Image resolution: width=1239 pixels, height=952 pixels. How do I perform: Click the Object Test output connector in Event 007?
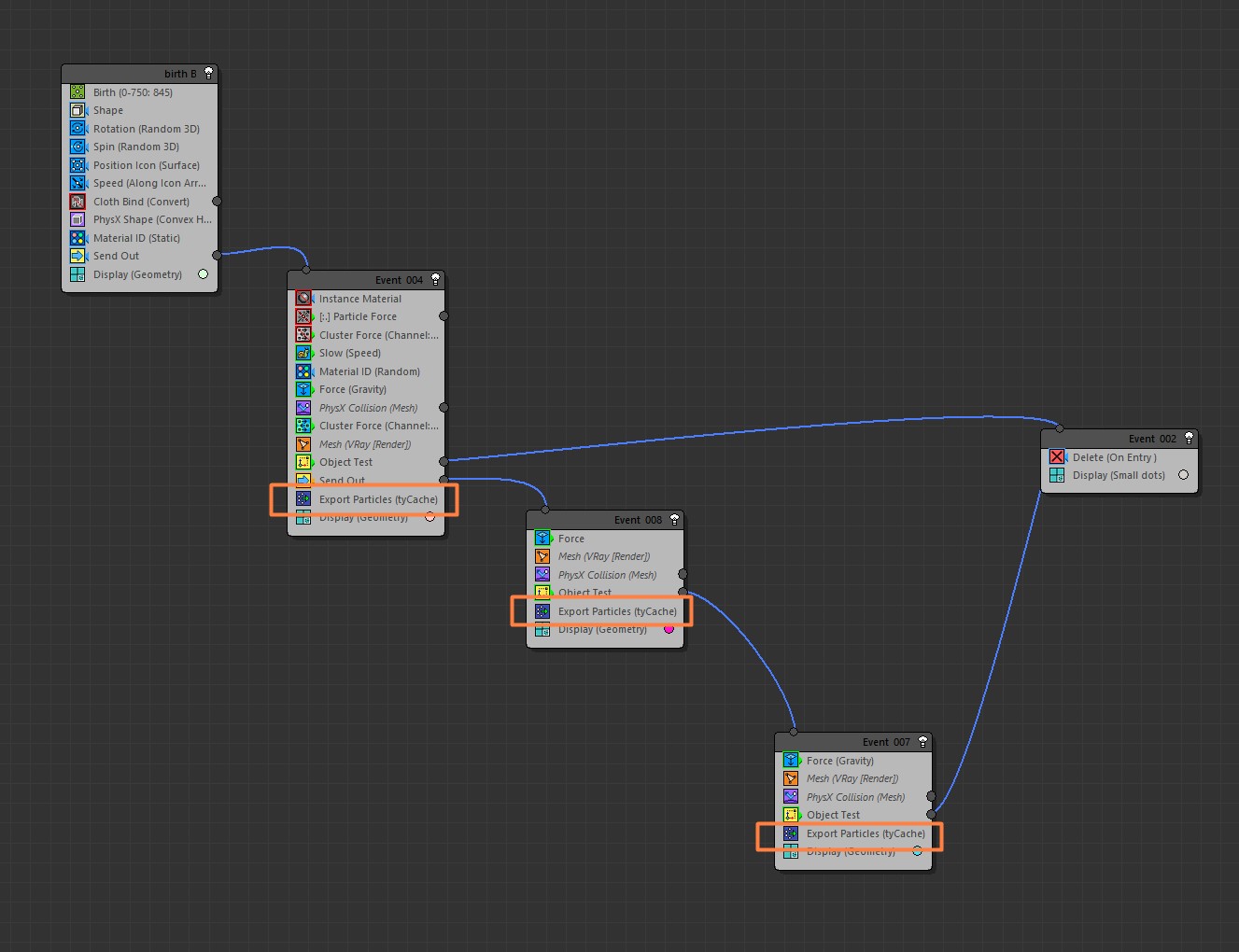point(931,814)
